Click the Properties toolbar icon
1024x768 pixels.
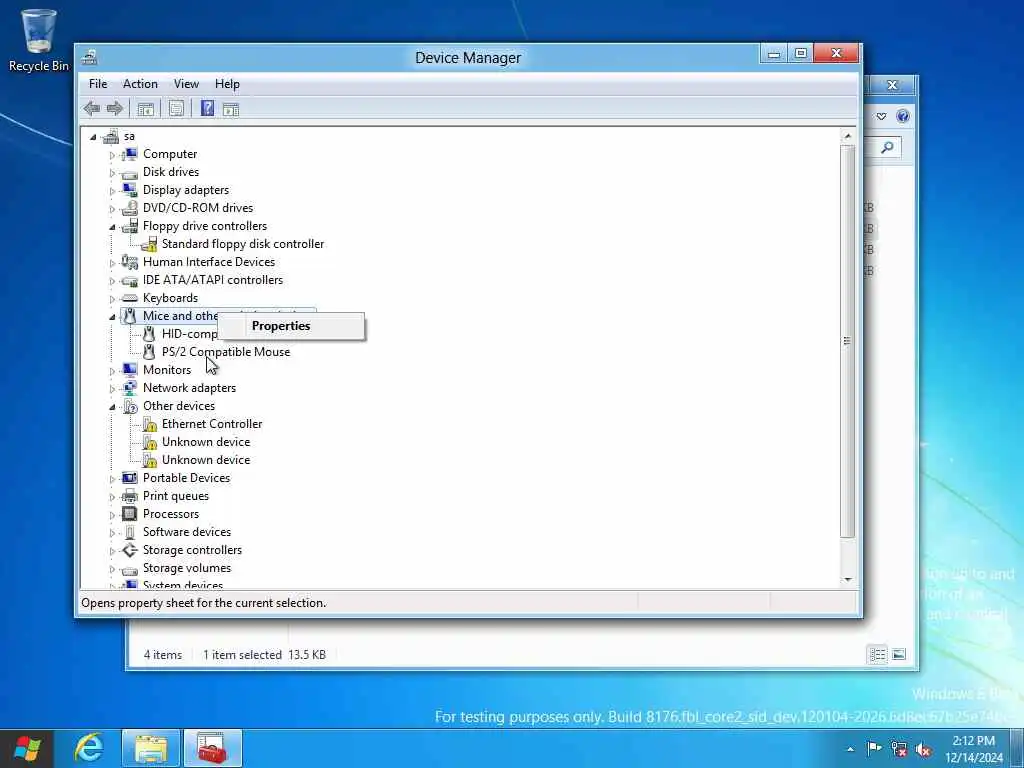[176, 108]
